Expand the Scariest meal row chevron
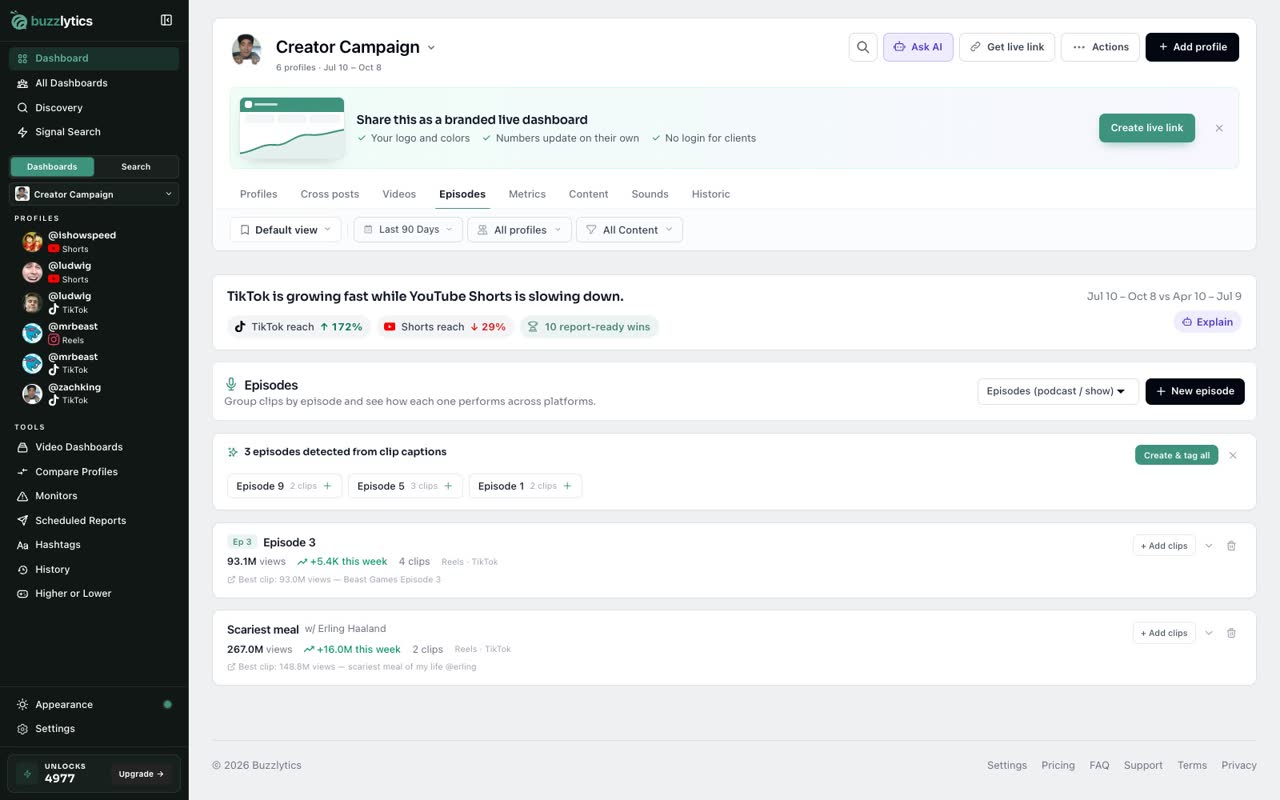The width and height of the screenshot is (1280, 800). click(x=1209, y=633)
